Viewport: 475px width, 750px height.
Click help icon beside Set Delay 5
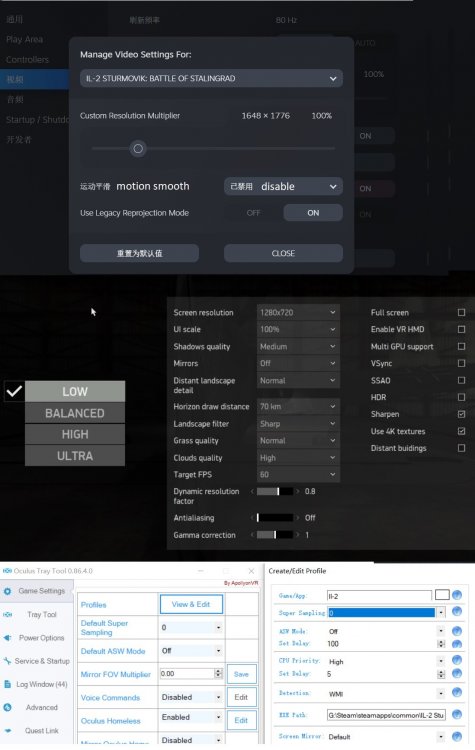pyautogui.click(x=457, y=673)
